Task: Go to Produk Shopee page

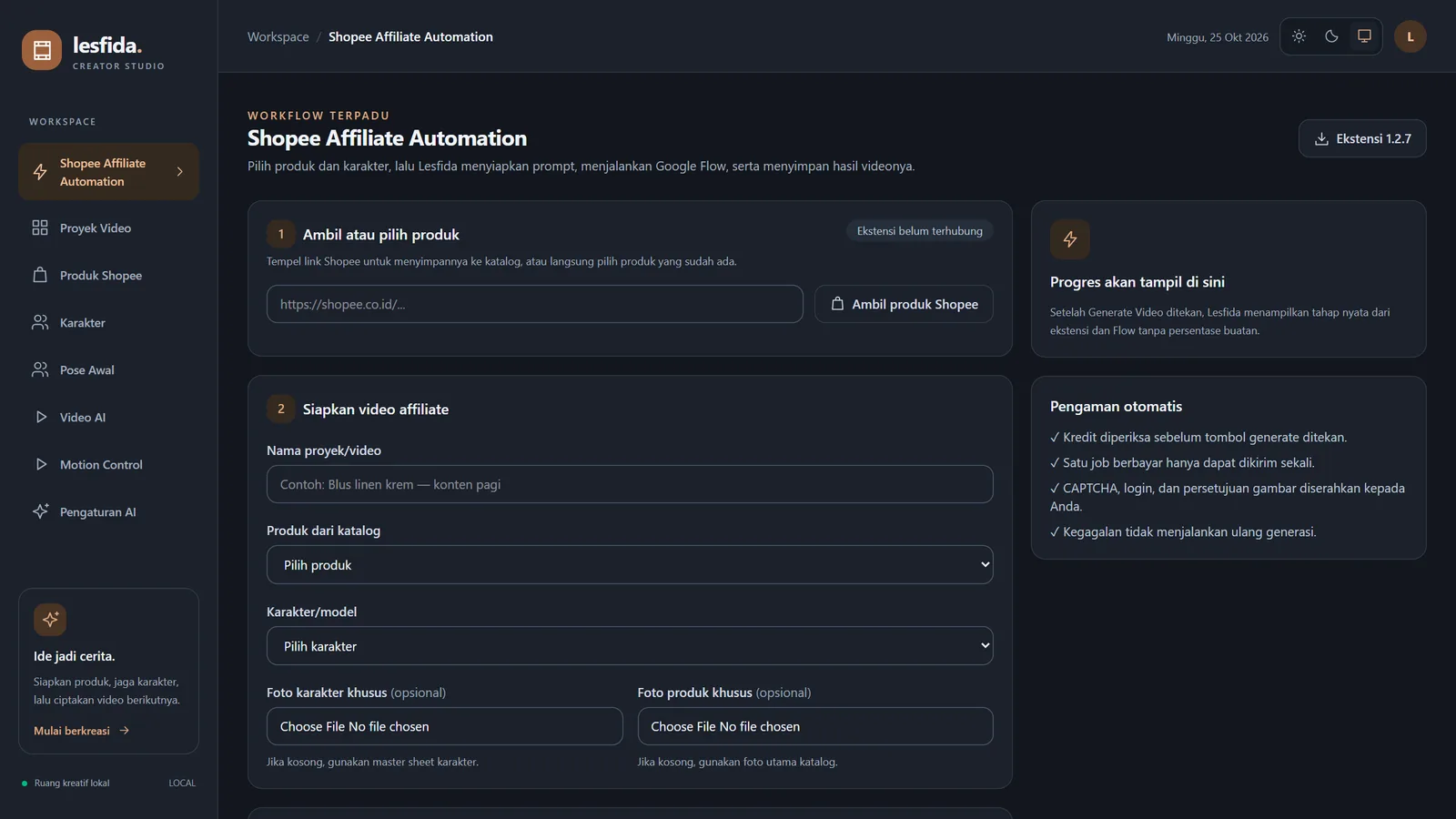Action: [x=108, y=275]
